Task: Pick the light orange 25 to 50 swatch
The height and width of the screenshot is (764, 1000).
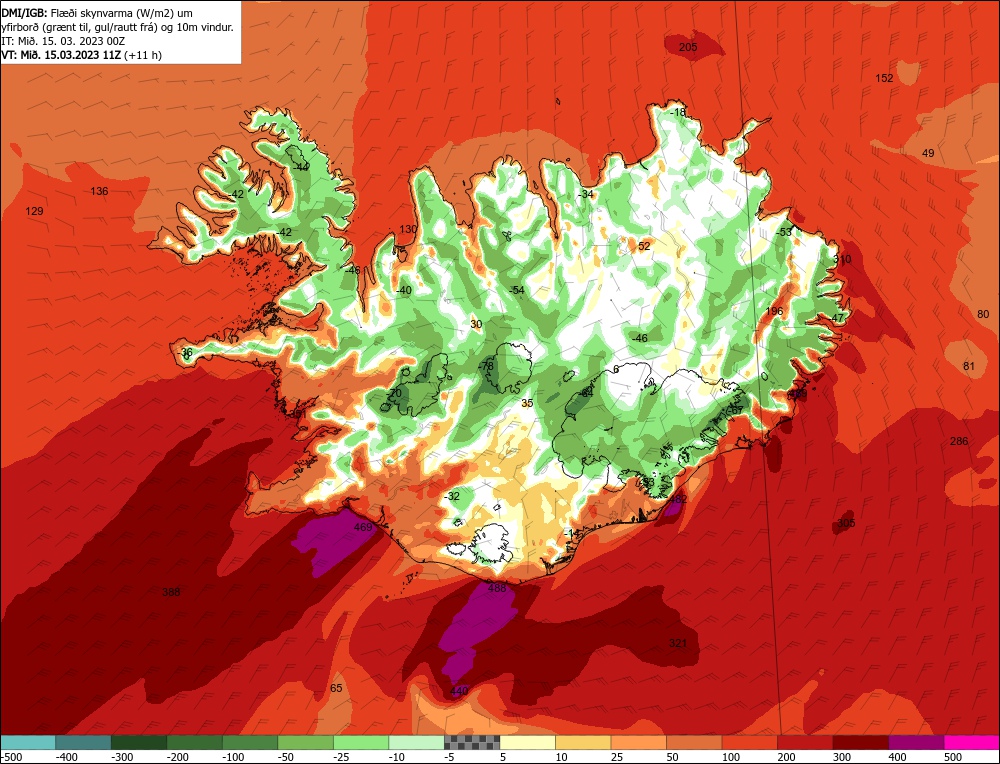Action: pyautogui.click(x=638, y=742)
